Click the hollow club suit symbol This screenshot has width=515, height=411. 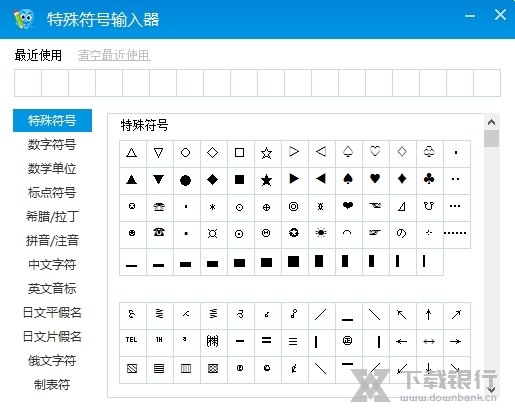click(x=429, y=153)
